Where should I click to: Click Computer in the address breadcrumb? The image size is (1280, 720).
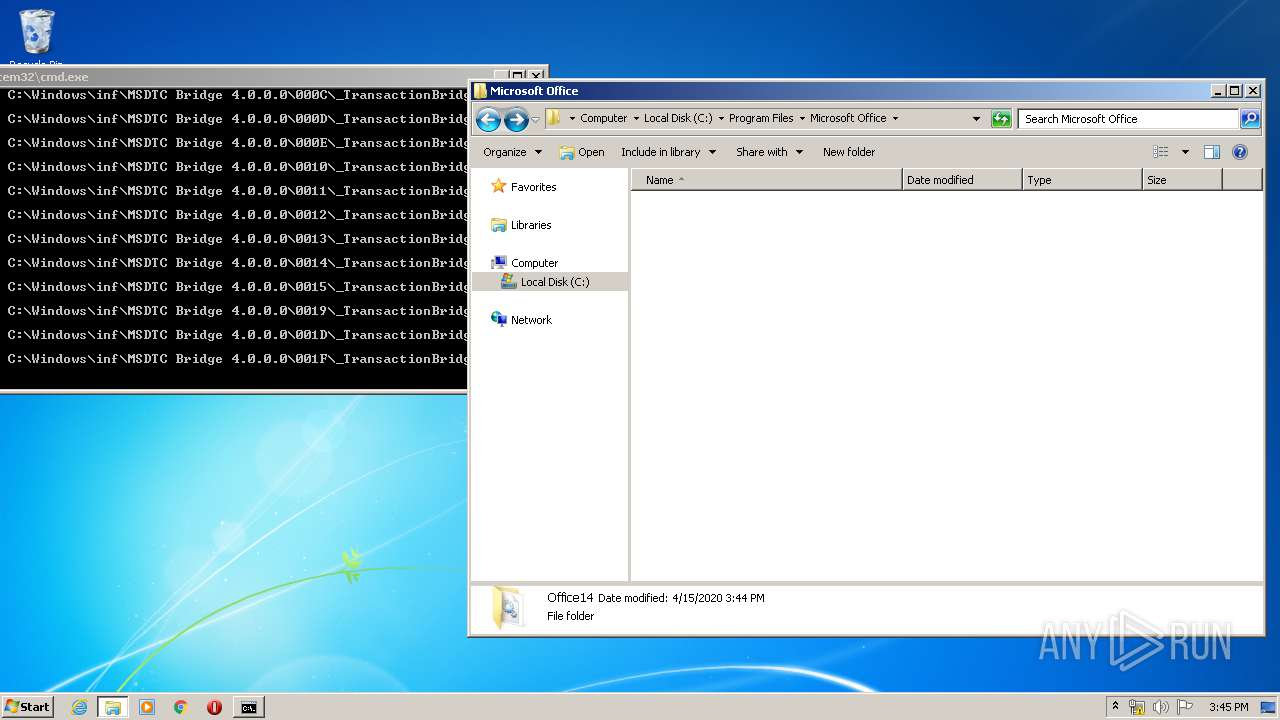pos(604,118)
